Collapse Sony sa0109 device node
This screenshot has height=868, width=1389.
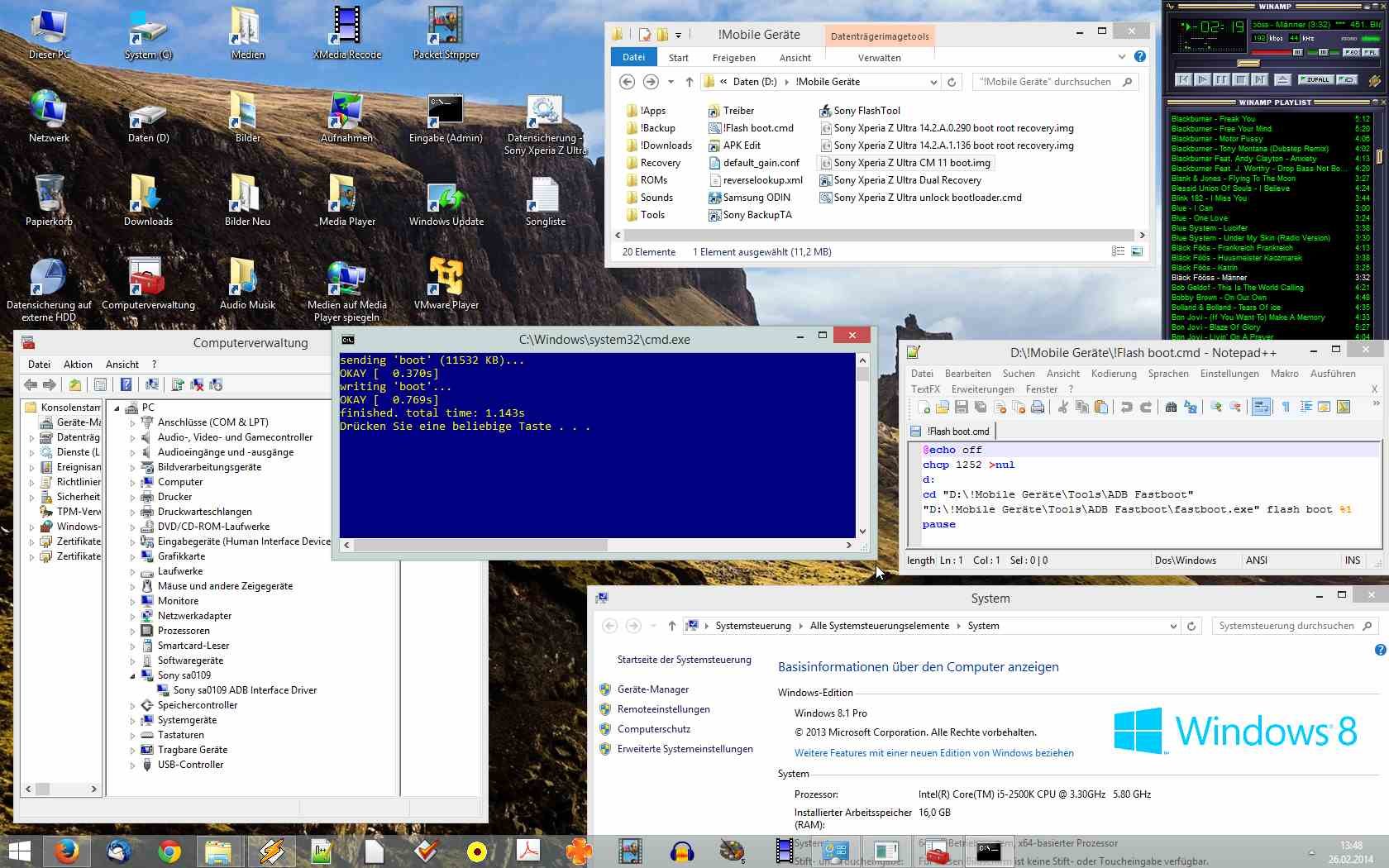(x=132, y=675)
